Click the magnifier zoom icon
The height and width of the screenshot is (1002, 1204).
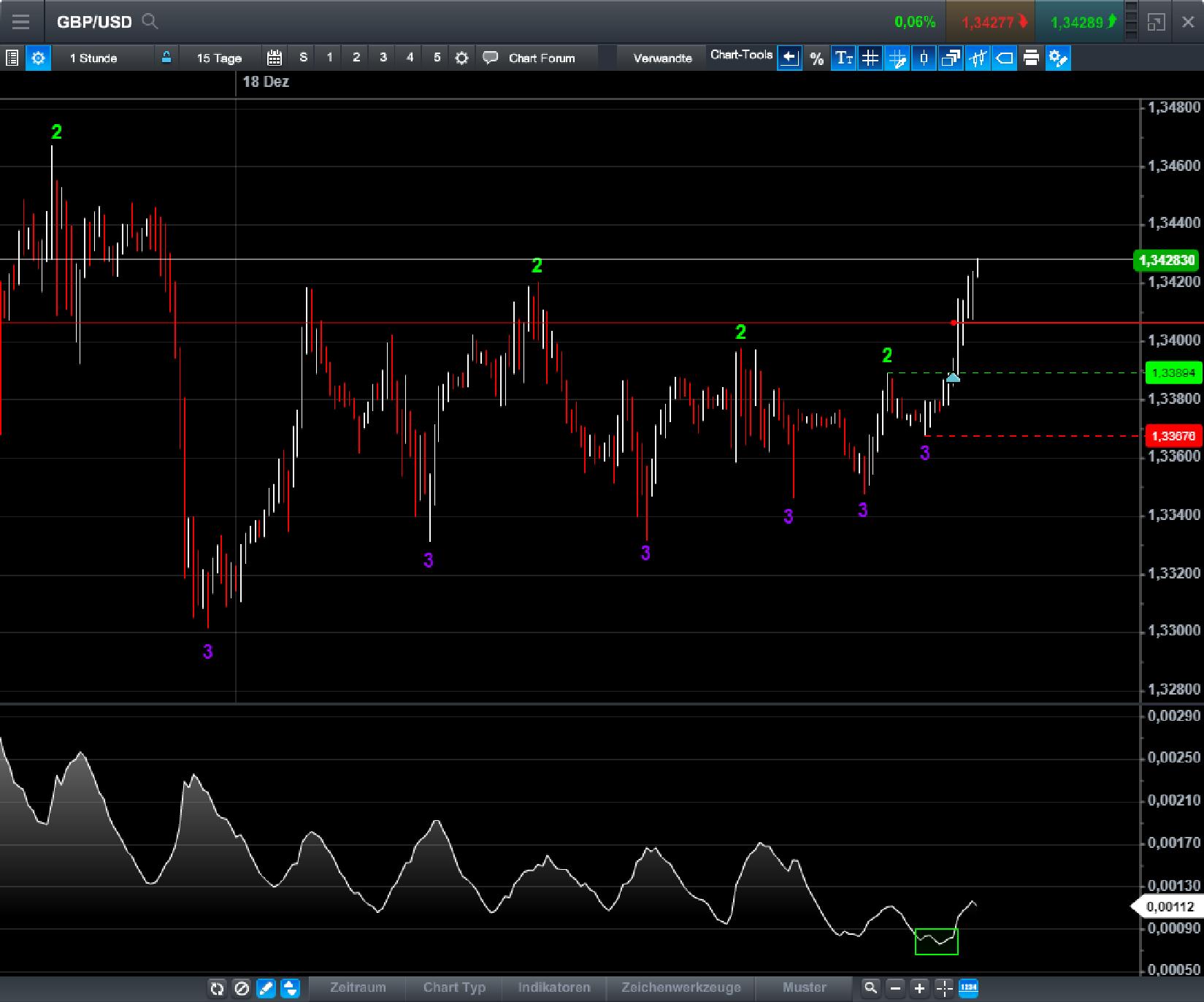pyautogui.click(x=871, y=987)
